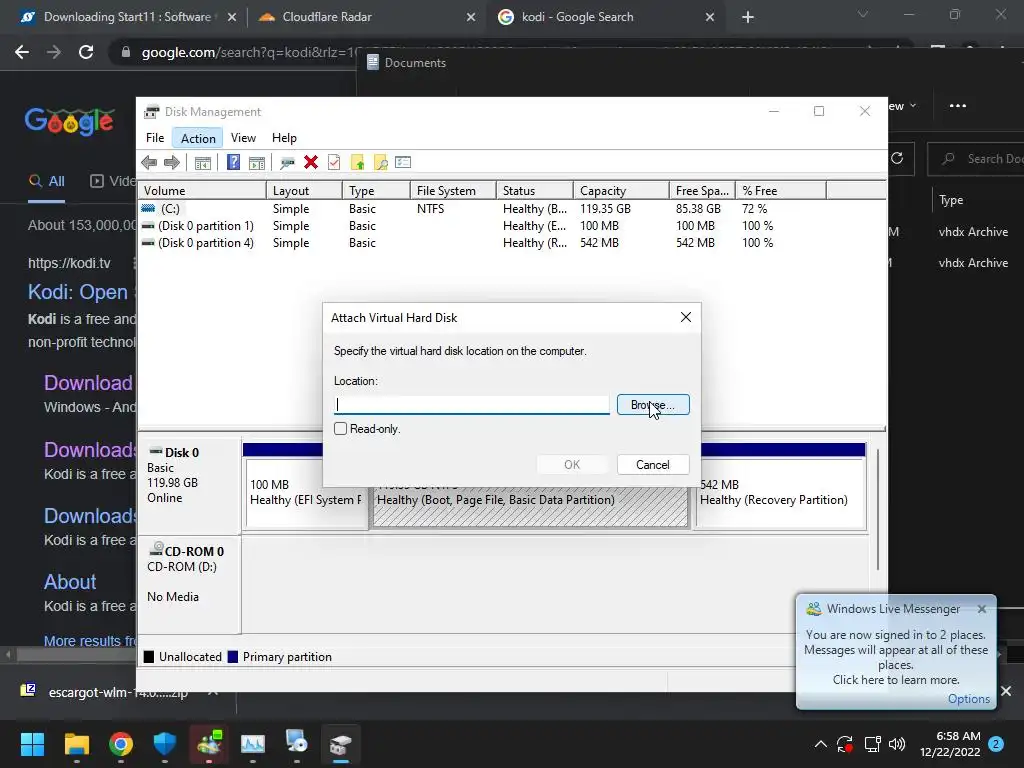Reload the Chrome page

[86, 52]
